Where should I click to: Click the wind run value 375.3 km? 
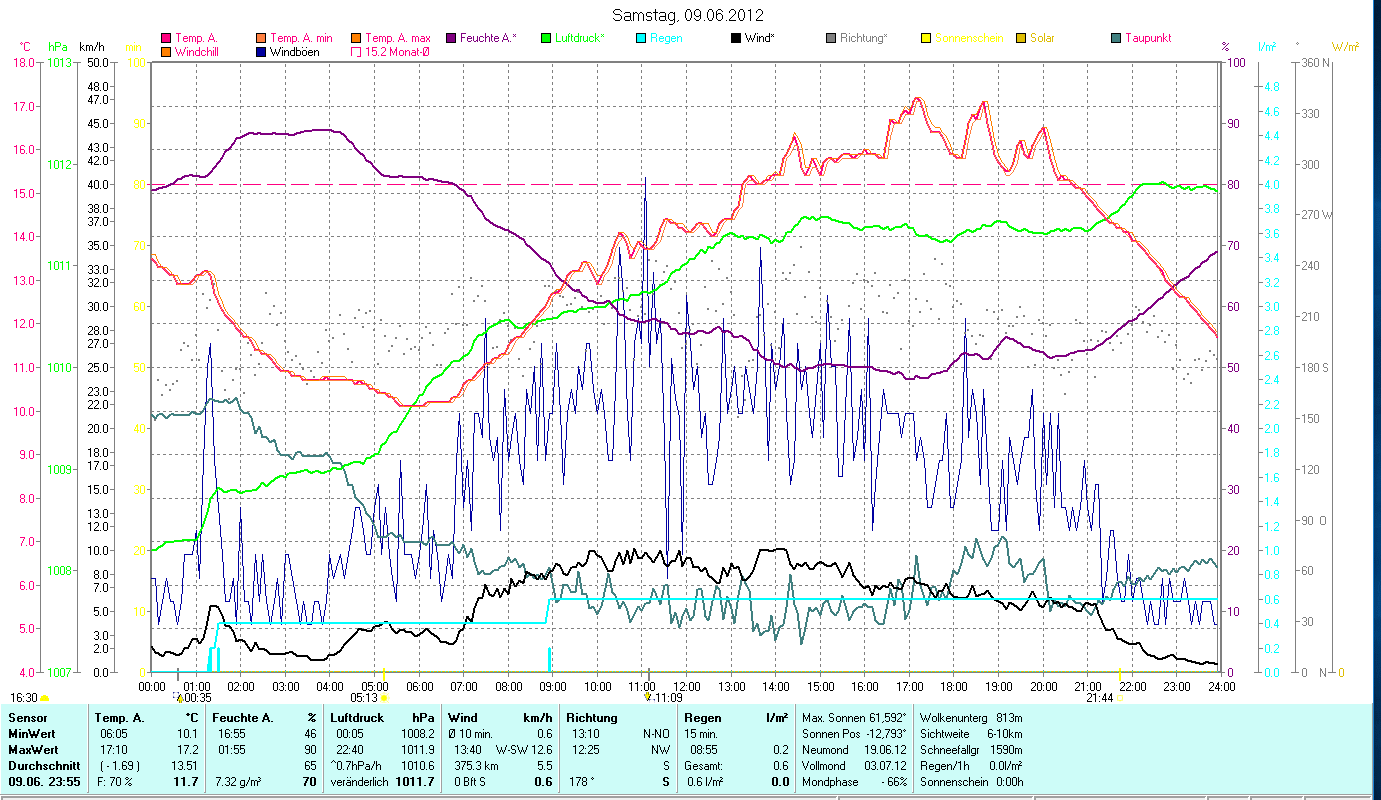click(x=476, y=766)
